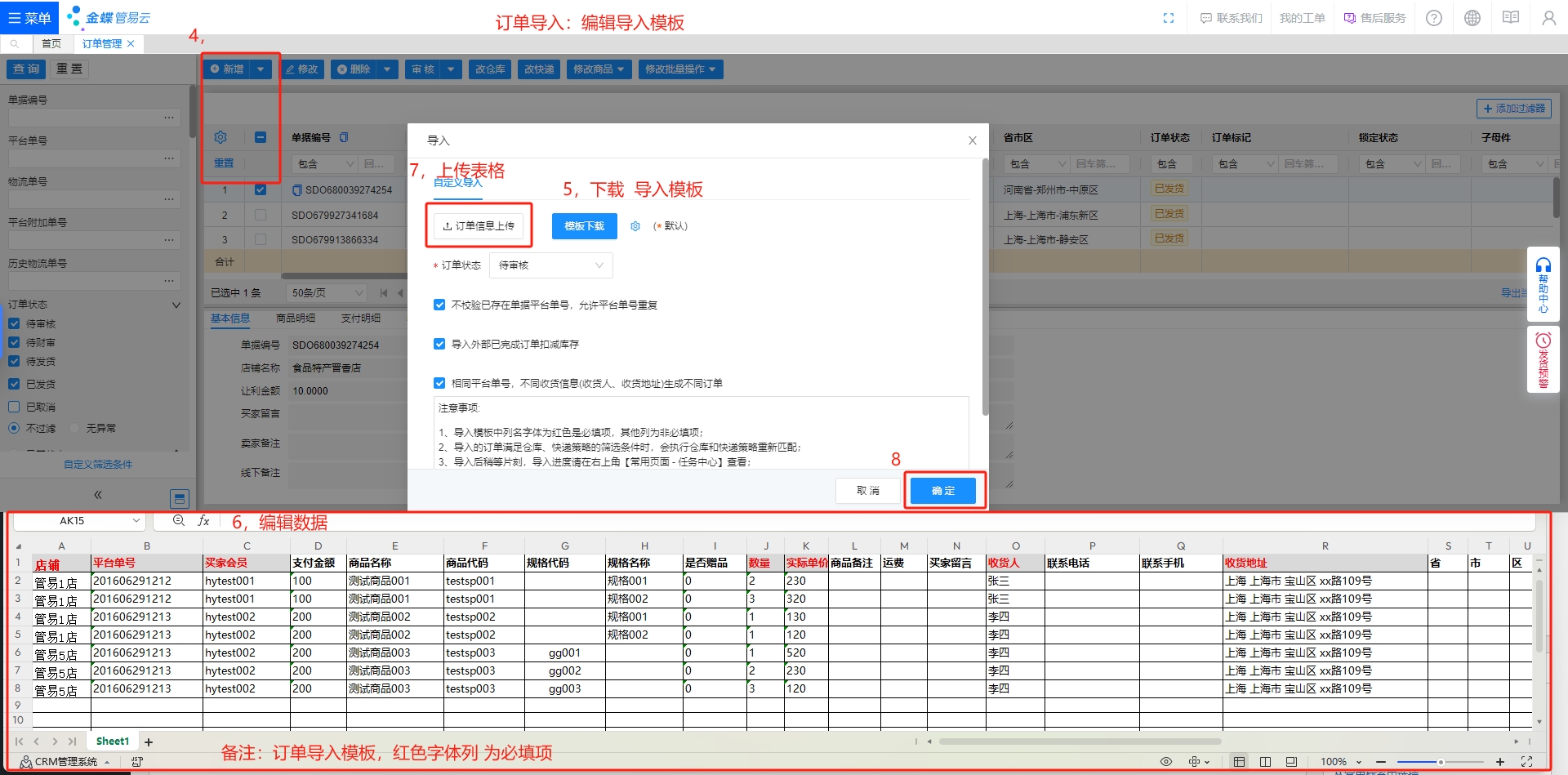Image resolution: width=1568 pixels, height=775 pixels.
Task: Uncheck 导入外部已完成订单扣减库存 option
Action: (x=439, y=344)
